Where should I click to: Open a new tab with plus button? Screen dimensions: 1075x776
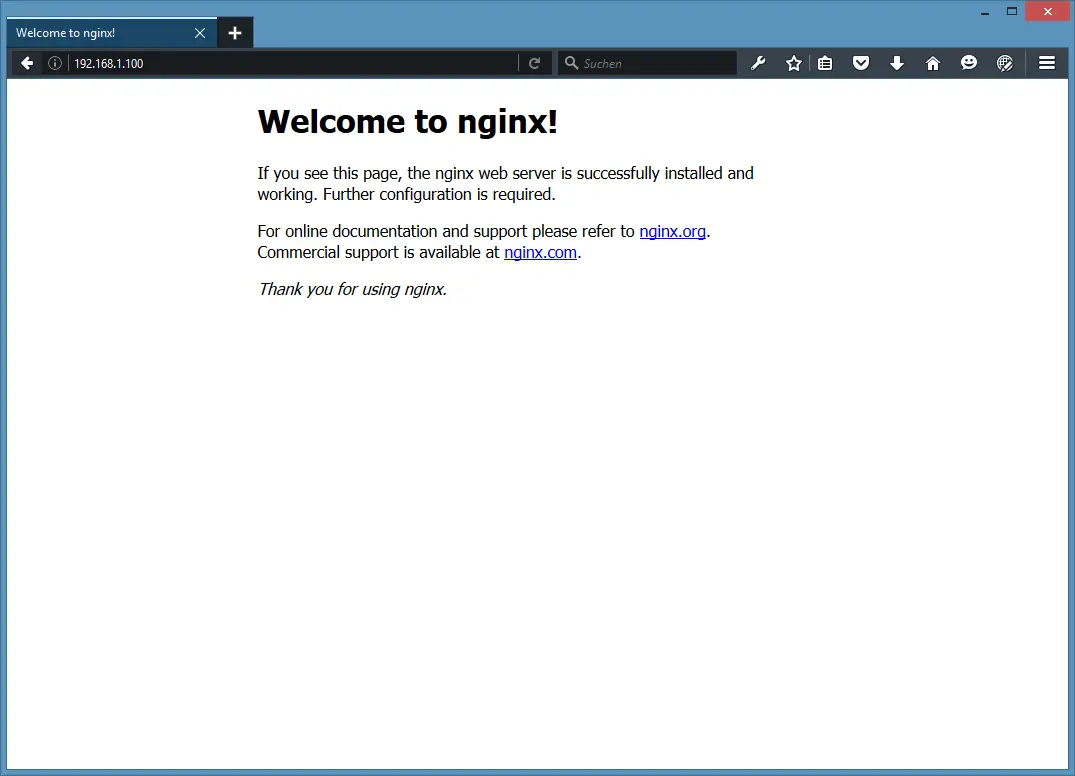tap(235, 33)
